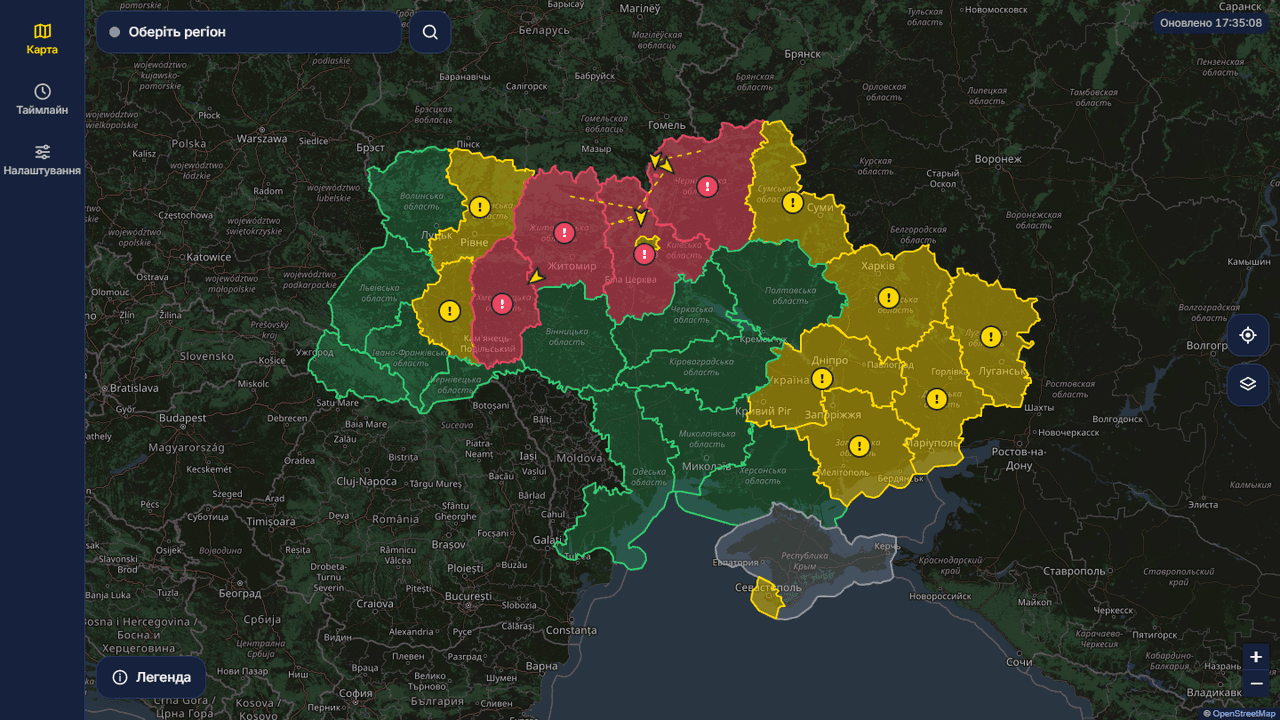Click the Миколаївська область label
This screenshot has height=720, width=1280.
[707, 438]
